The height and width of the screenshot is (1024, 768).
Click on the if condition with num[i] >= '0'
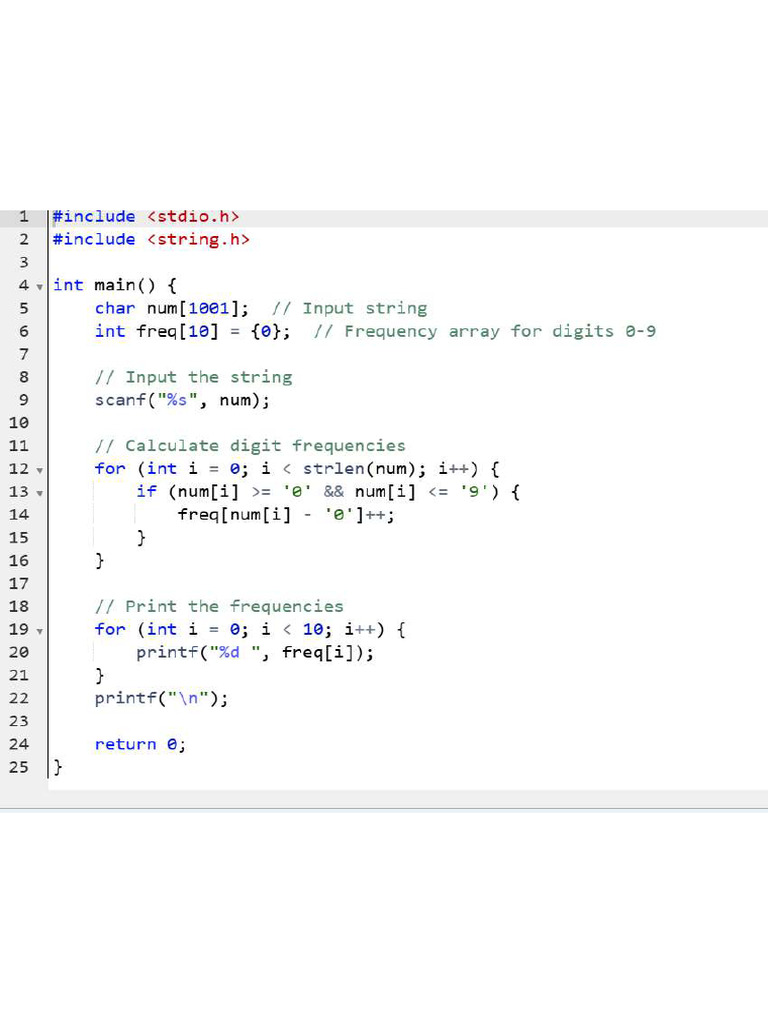[x=328, y=492]
